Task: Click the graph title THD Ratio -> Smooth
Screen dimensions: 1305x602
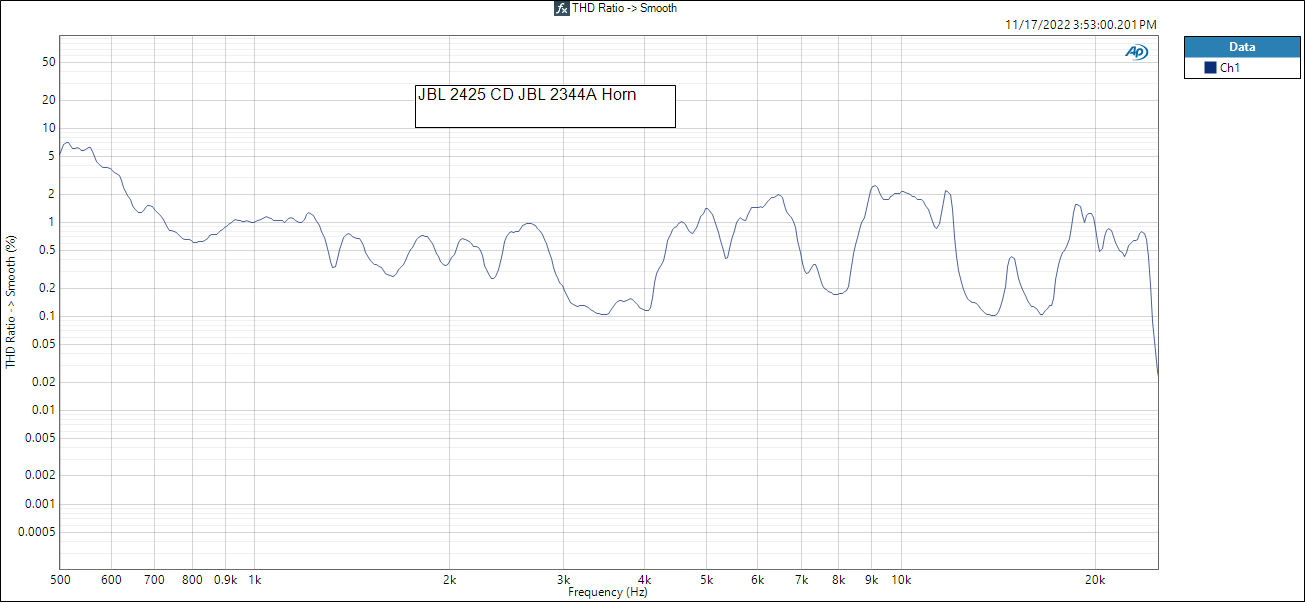Action: click(624, 8)
